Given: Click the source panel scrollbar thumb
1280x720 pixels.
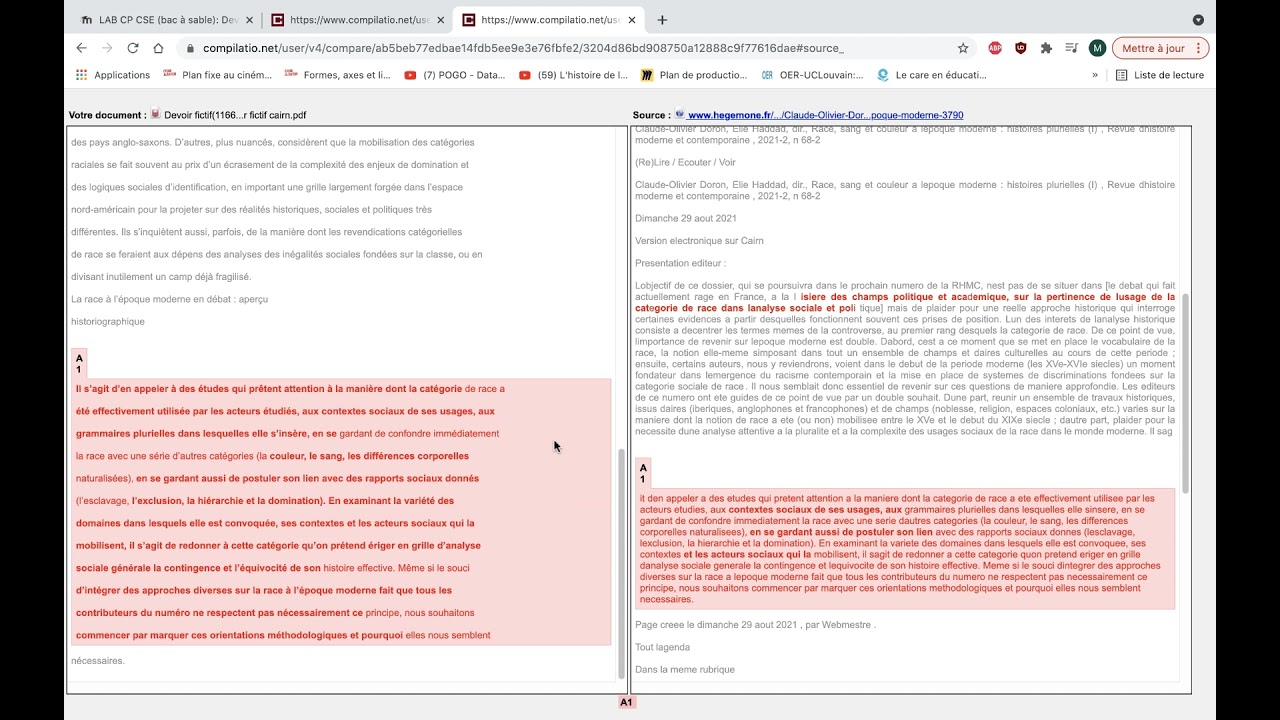Looking at the screenshot, I should pyautogui.click(x=1186, y=393).
